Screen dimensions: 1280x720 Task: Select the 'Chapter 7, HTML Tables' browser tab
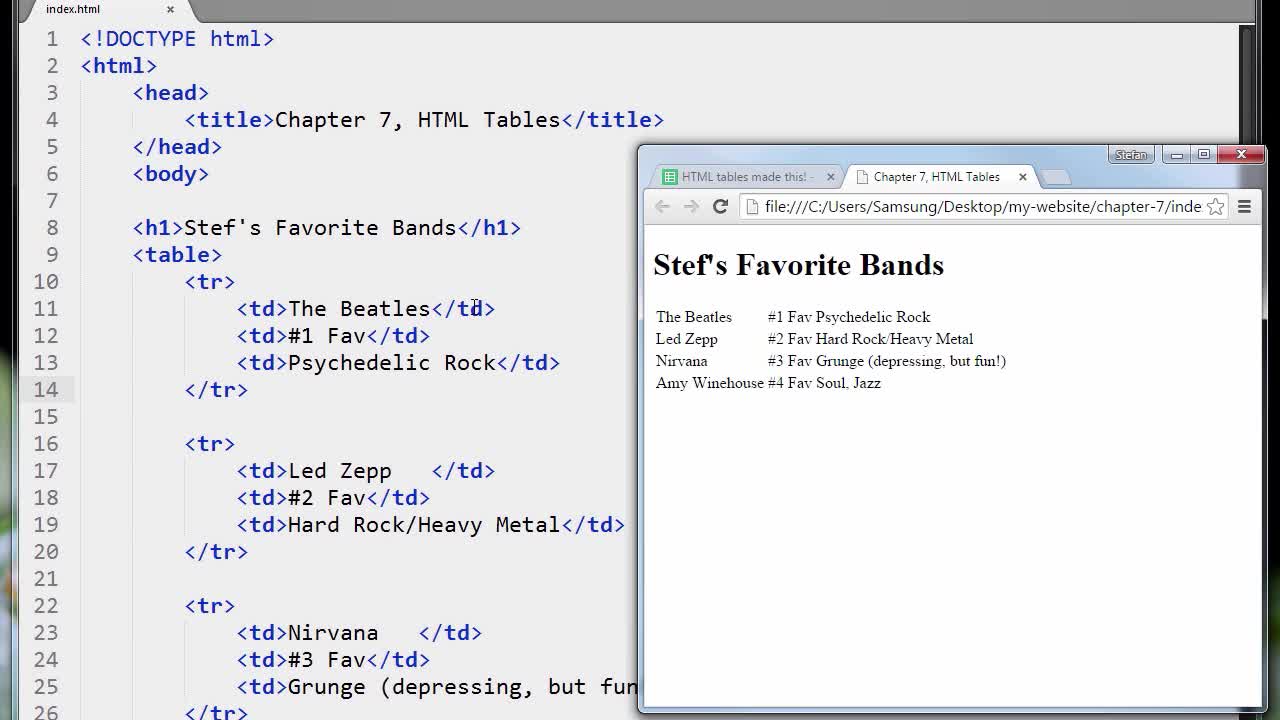[936, 177]
